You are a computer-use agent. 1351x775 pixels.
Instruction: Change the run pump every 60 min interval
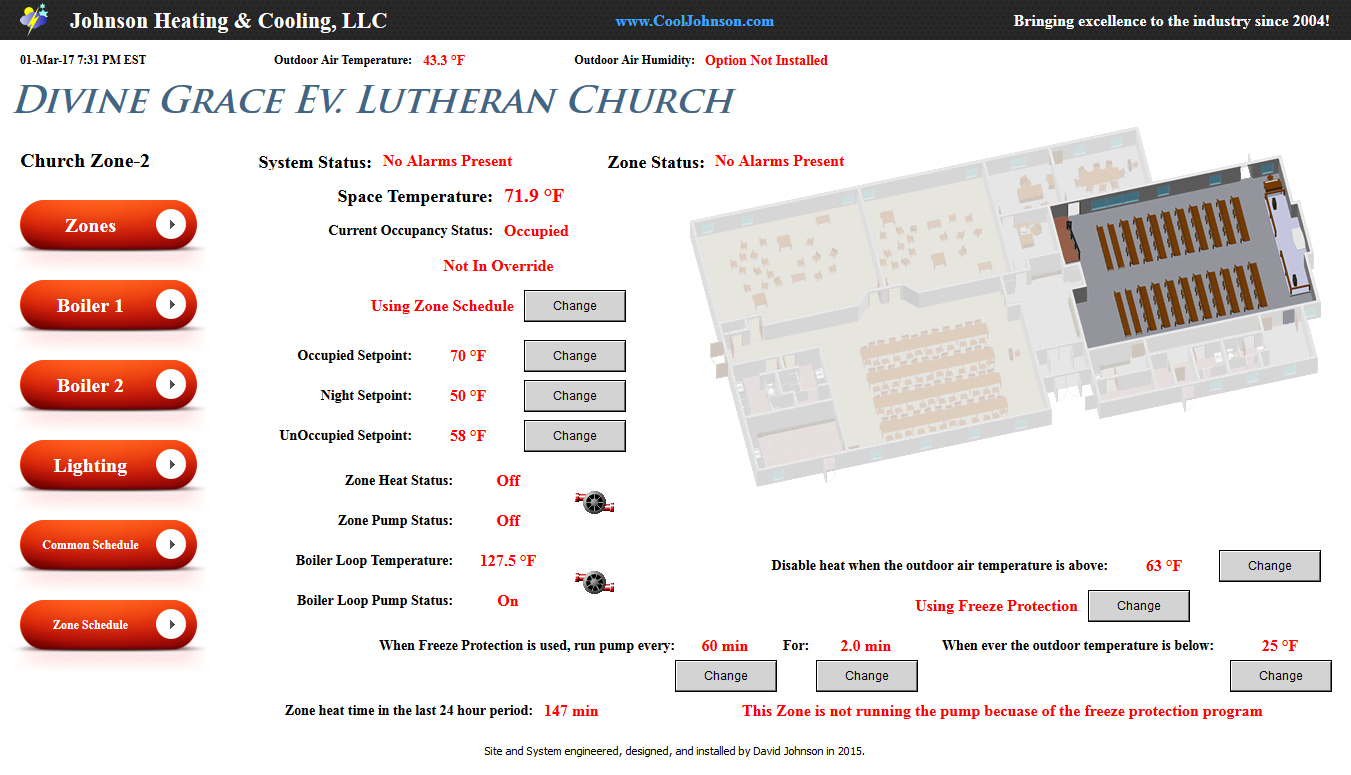point(726,676)
